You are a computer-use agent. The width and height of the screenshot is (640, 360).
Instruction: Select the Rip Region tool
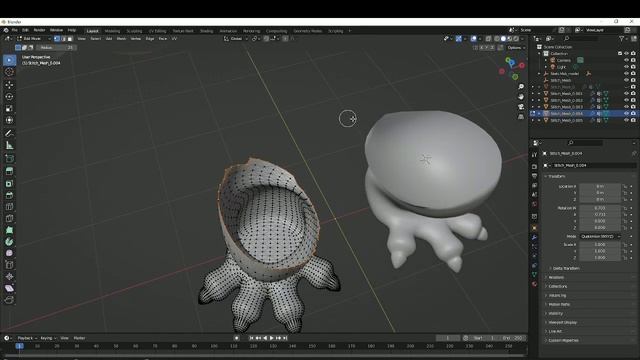click(x=9, y=300)
